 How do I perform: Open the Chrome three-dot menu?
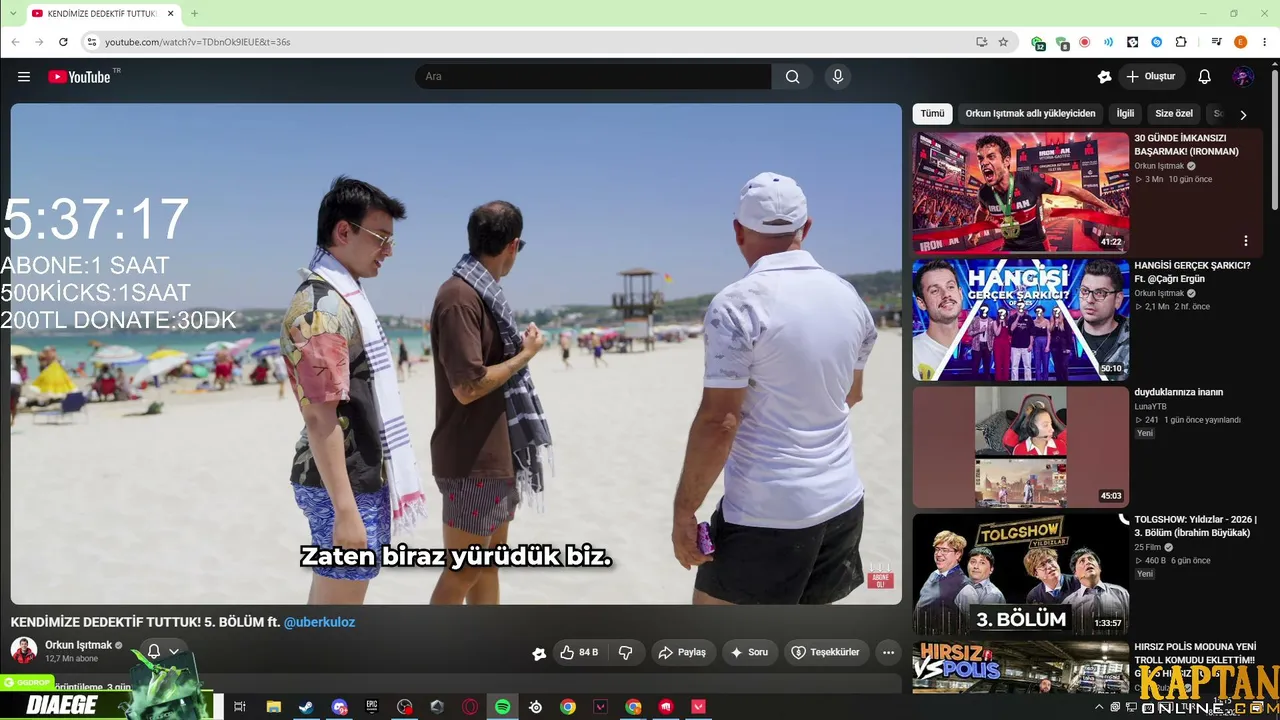point(1264,42)
